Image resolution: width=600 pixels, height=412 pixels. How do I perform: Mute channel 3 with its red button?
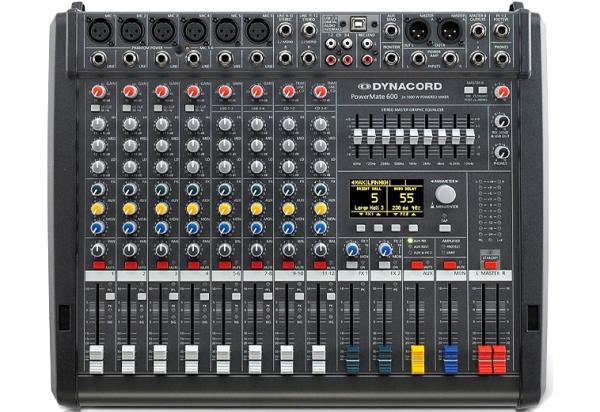coord(162,265)
